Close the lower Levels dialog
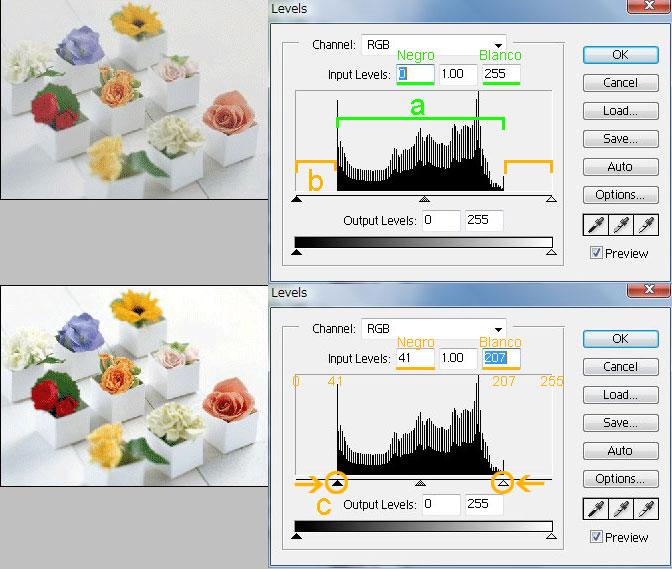The width and height of the screenshot is (672, 569). coord(649,290)
